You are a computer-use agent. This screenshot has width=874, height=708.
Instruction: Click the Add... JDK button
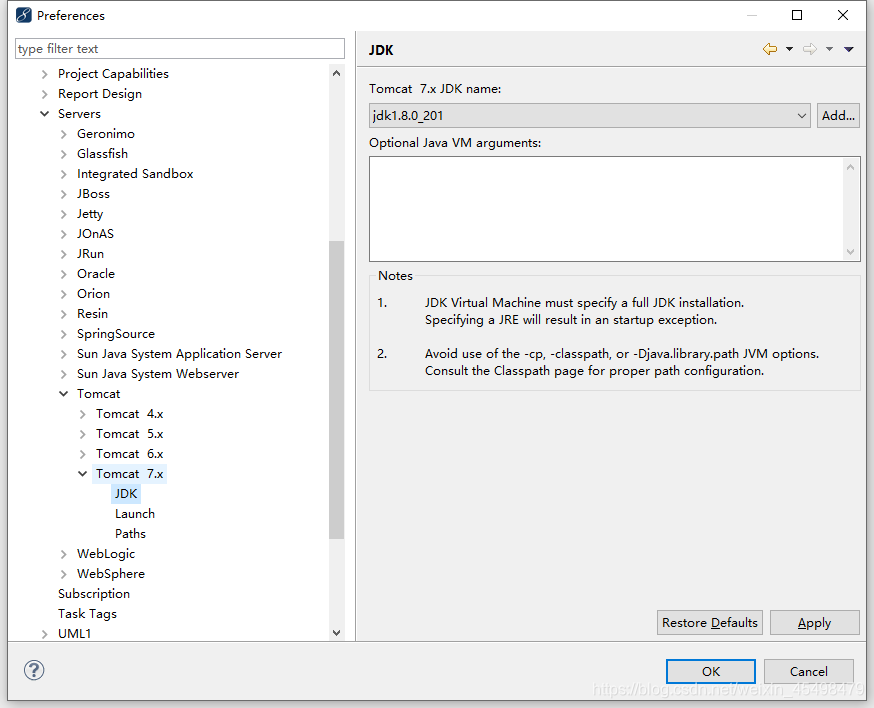(x=838, y=116)
